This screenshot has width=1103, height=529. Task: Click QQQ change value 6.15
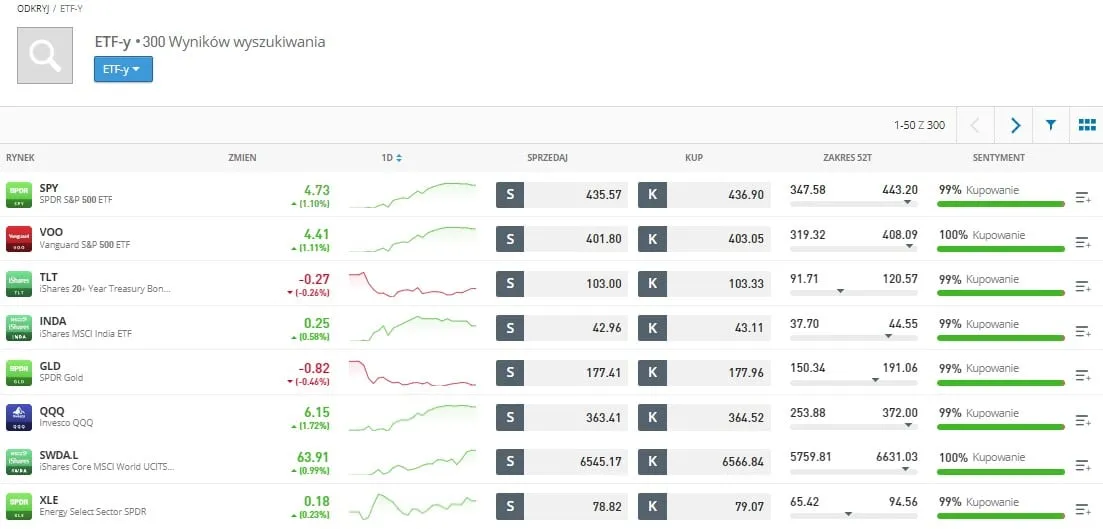[x=317, y=412]
